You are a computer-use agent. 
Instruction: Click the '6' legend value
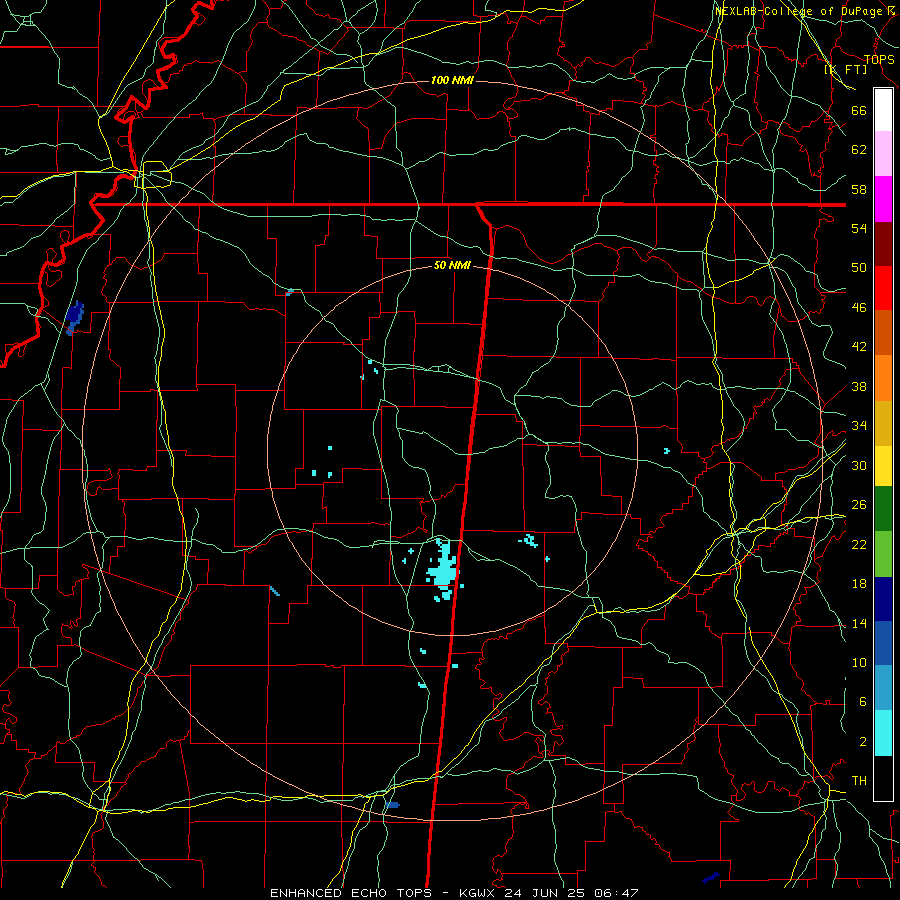point(862,701)
